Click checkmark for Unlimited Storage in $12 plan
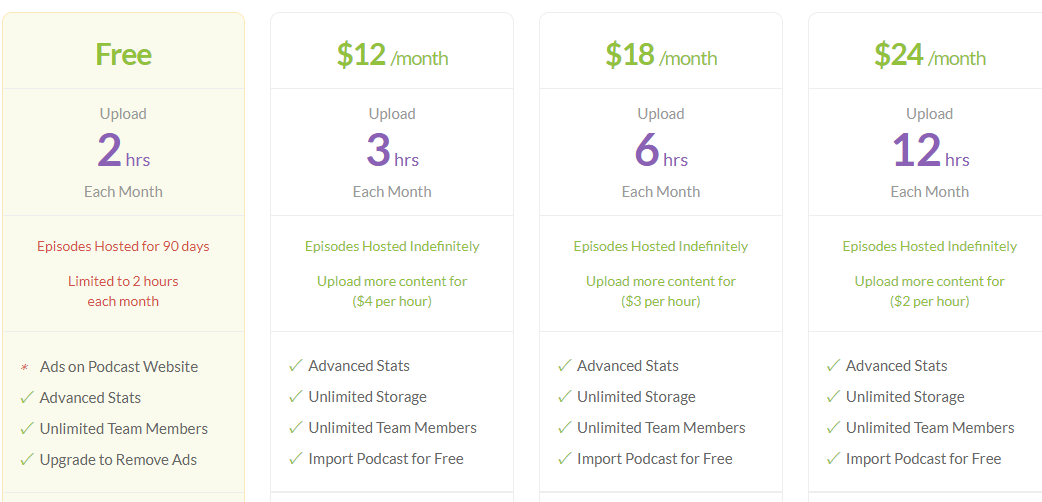 [x=296, y=397]
